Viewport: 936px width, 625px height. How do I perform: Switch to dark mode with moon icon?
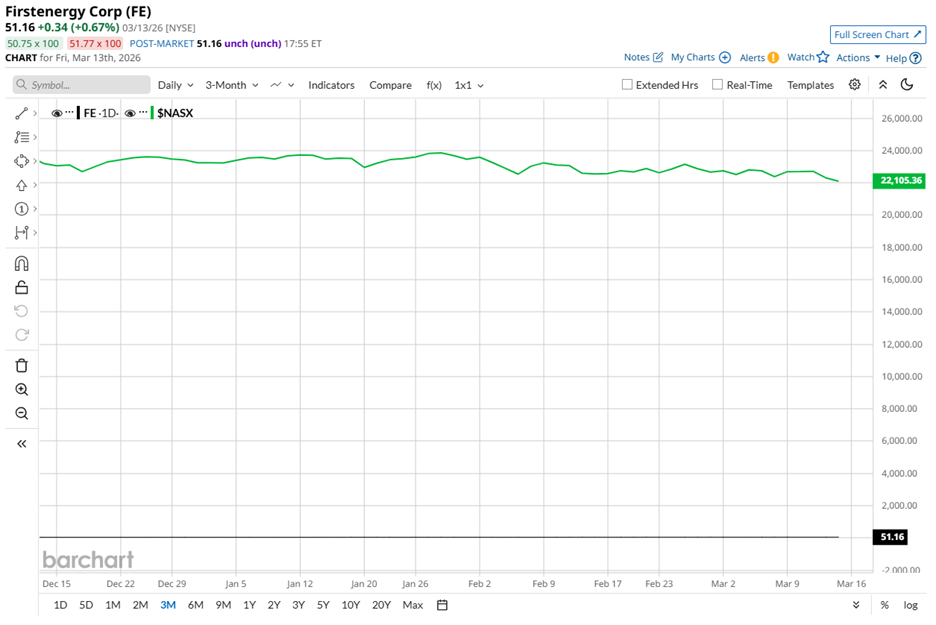coord(907,85)
